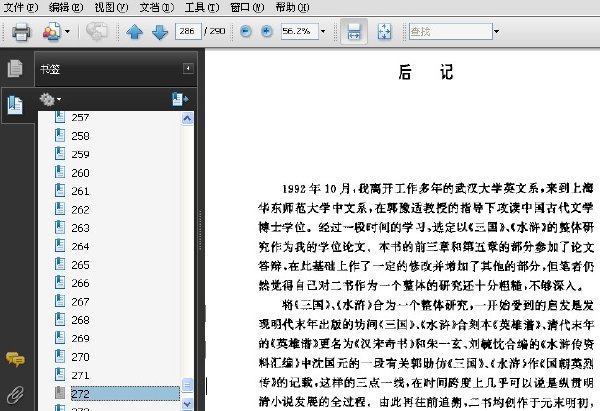Click the bookmark list scrollbar thumb
The image size is (600, 411).
pyautogui.click(x=187, y=385)
